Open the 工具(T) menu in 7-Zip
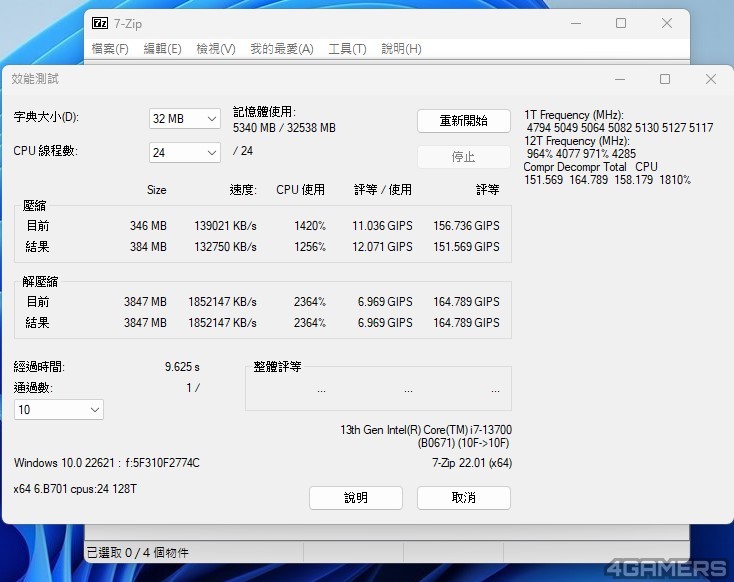This screenshot has height=582, width=734. point(347,49)
